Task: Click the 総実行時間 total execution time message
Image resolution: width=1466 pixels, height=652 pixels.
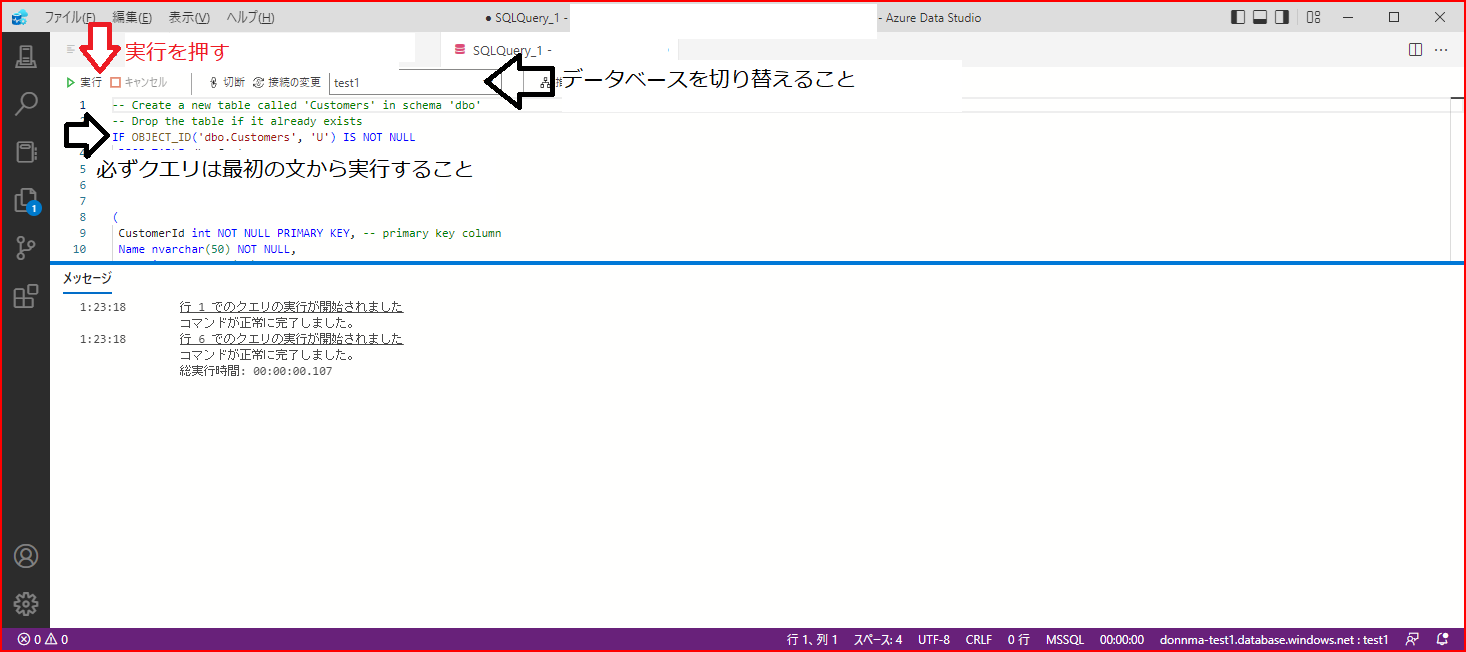Action: point(256,371)
